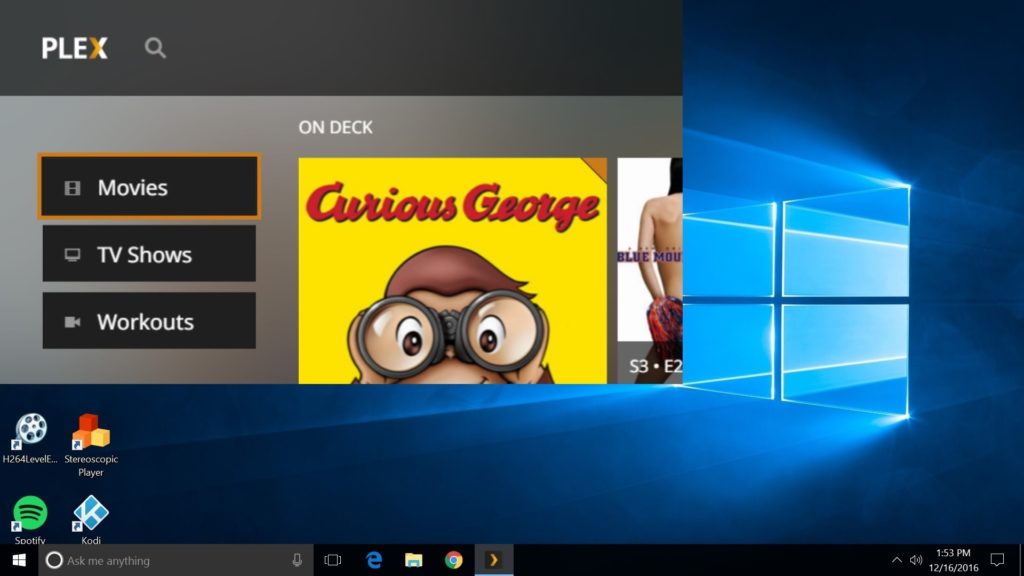This screenshot has width=1024, height=576.
Task: Click the Cortana microphone icon
Action: click(x=297, y=560)
